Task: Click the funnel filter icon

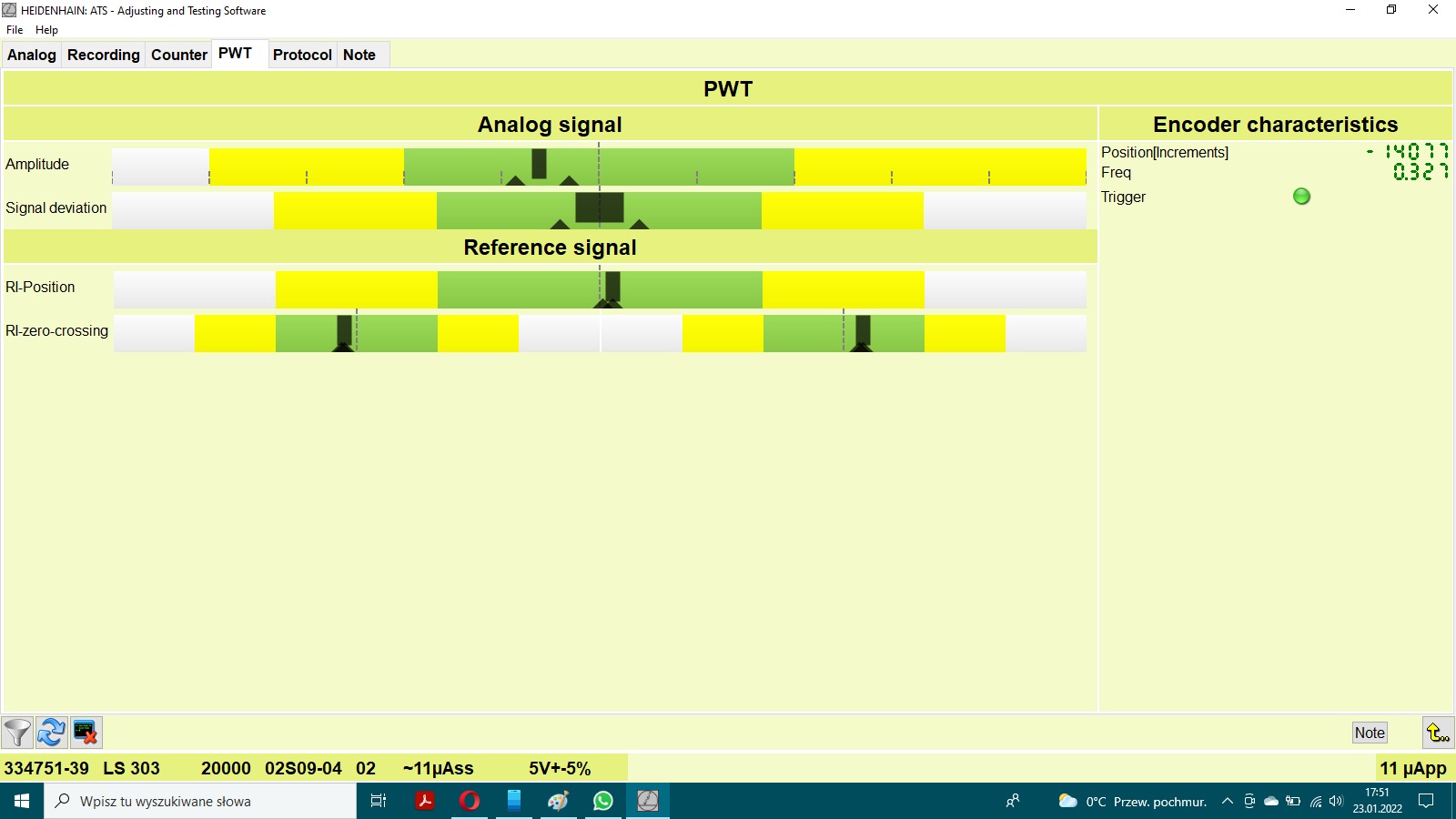Action: pyautogui.click(x=17, y=733)
